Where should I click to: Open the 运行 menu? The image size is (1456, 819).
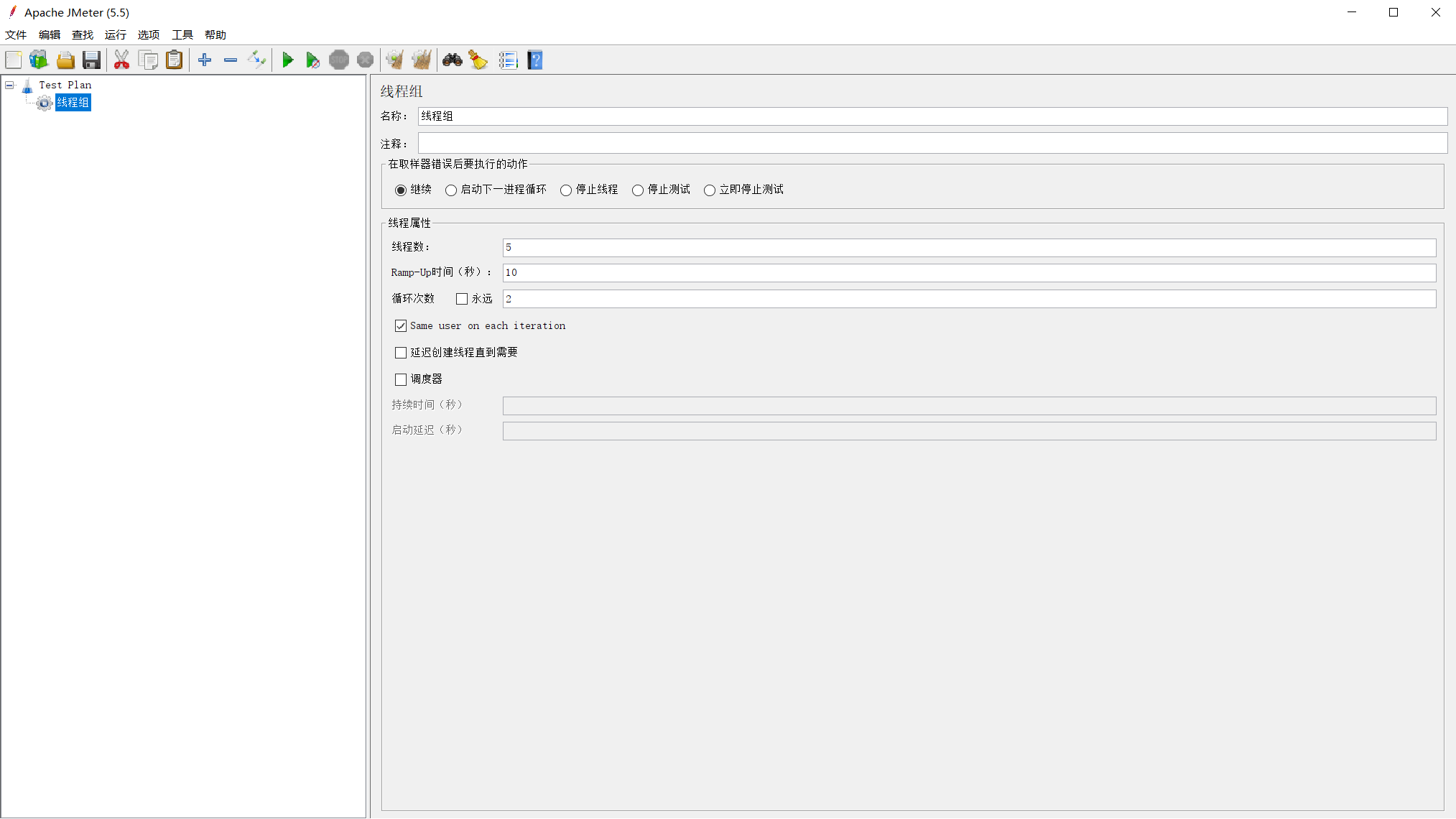[x=116, y=35]
